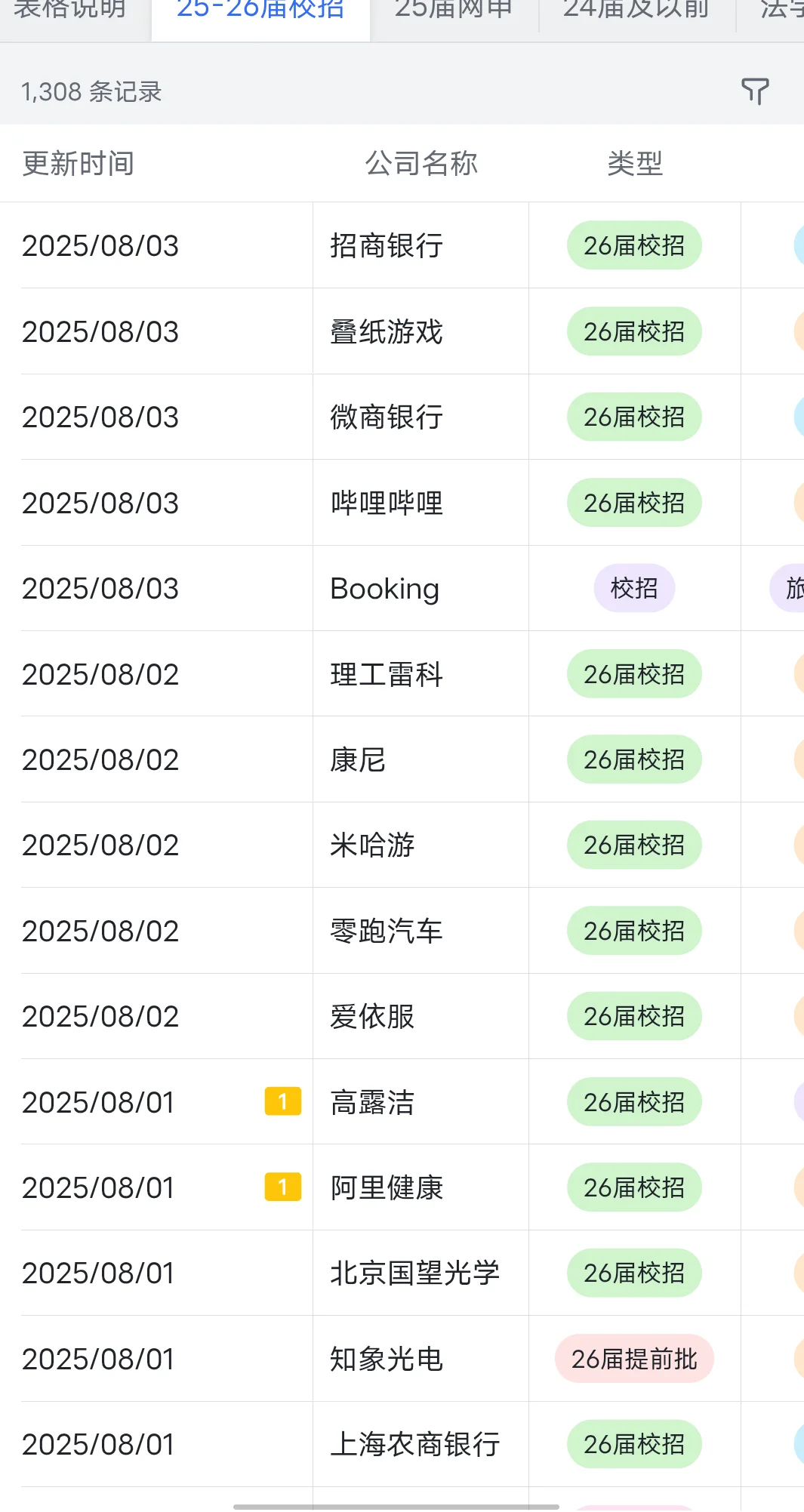The width and height of the screenshot is (804, 1512).
Task: Select the 北京国望光学 cell
Action: tap(420, 1273)
